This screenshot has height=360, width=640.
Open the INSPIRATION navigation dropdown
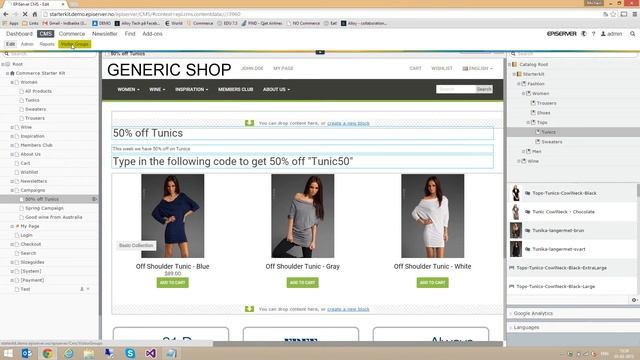[x=191, y=89]
